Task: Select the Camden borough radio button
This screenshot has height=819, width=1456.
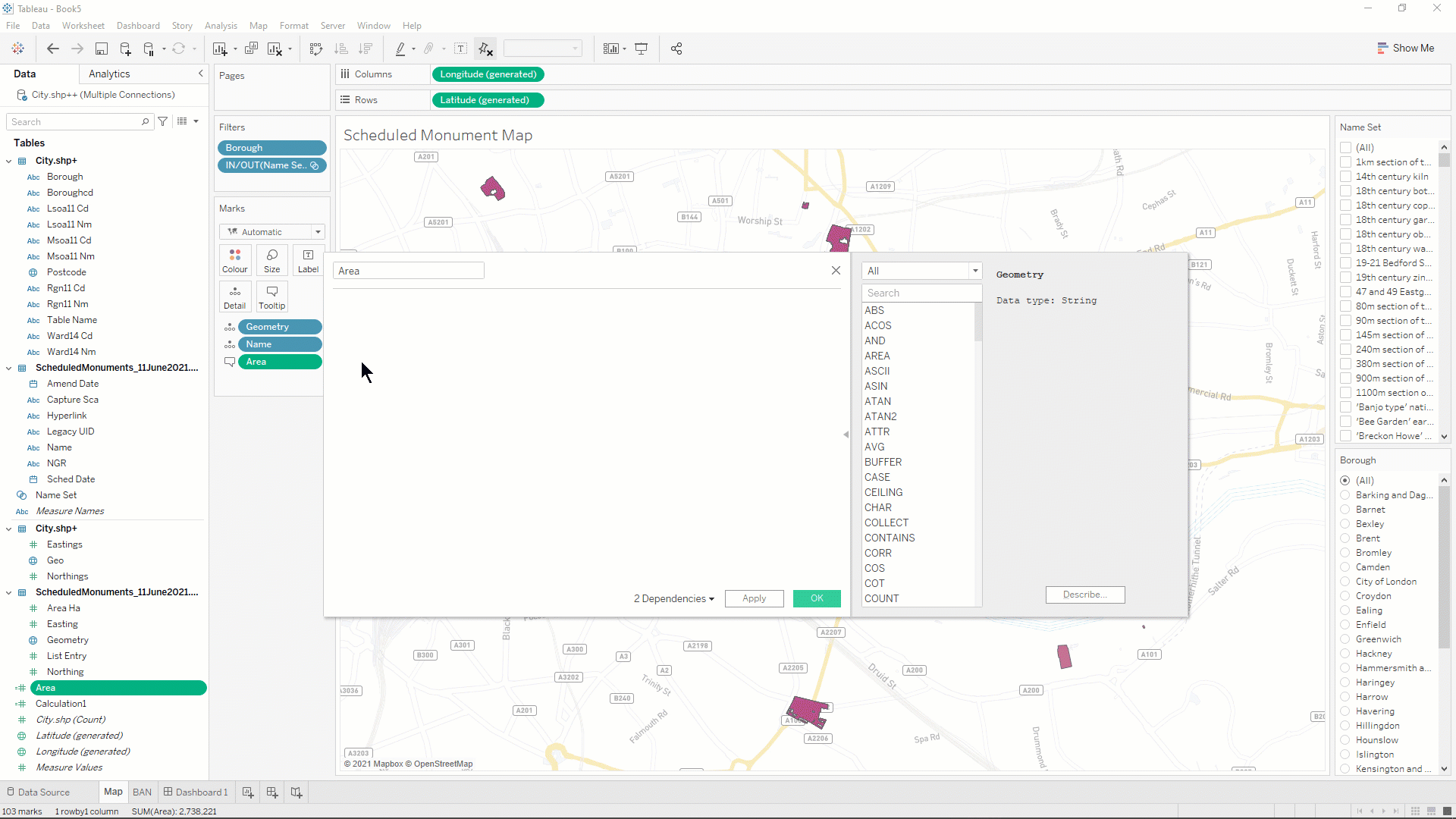Action: tap(1345, 567)
